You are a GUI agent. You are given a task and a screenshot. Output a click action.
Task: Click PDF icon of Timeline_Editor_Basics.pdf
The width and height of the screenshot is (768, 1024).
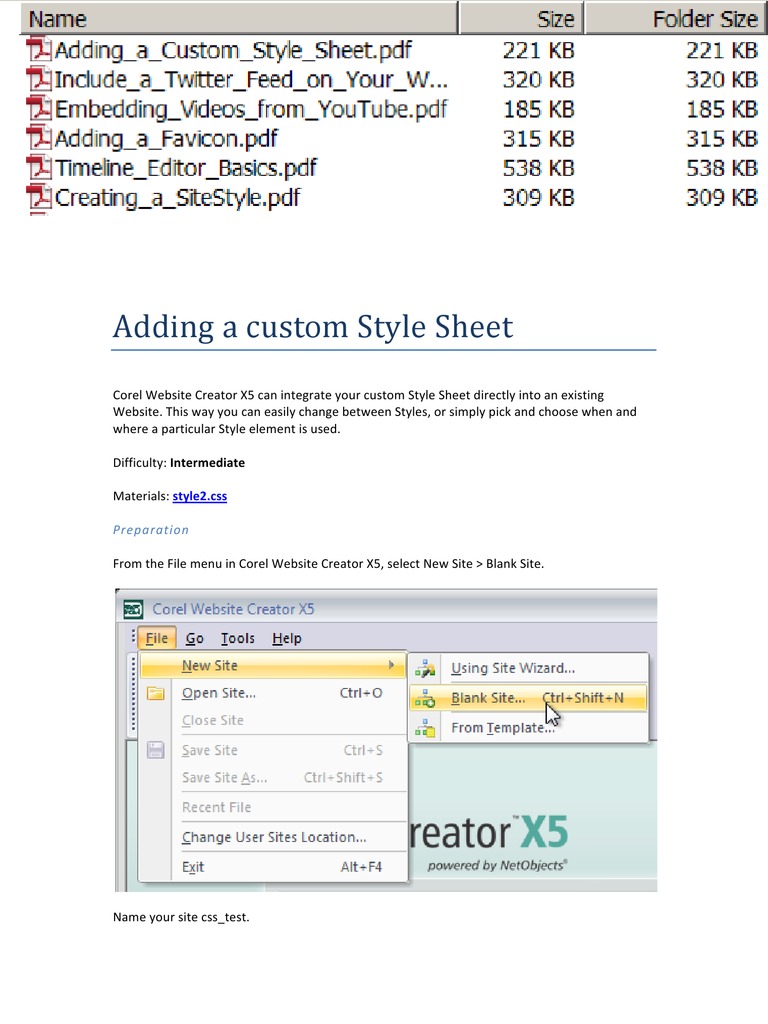tap(39, 168)
